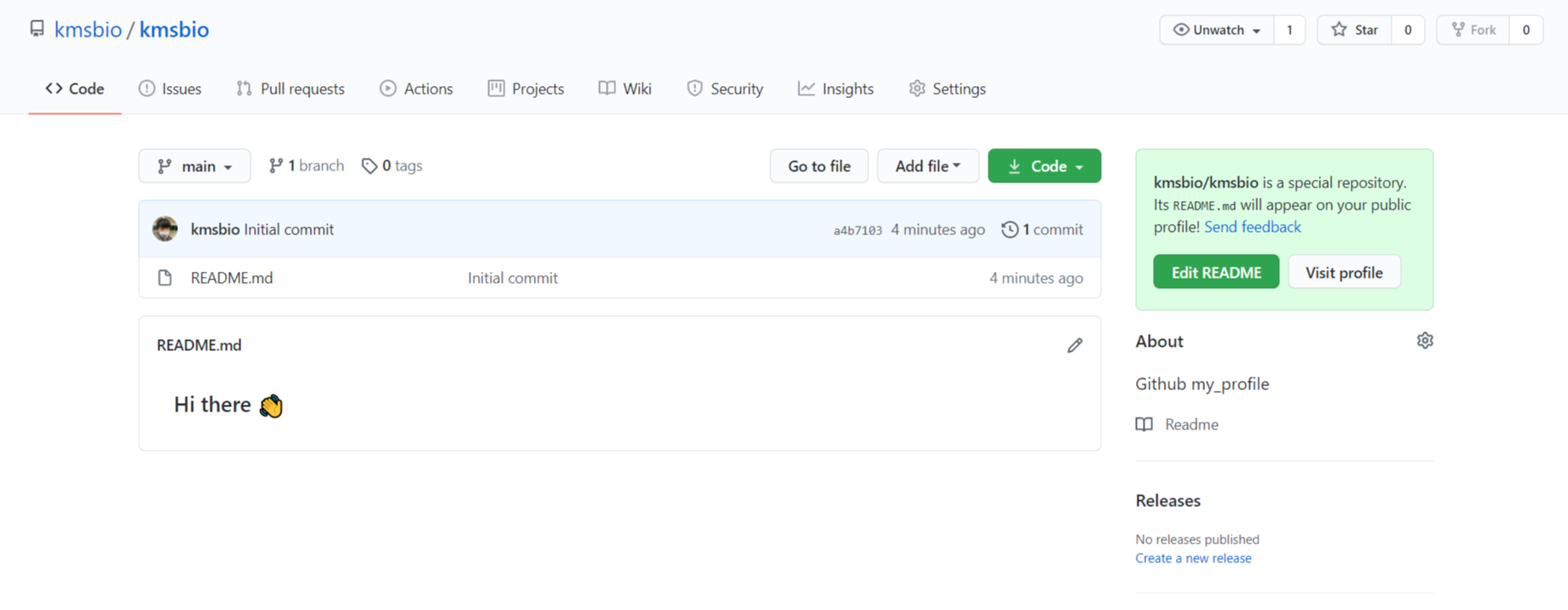Screen dimensions: 1568x610
Task: Edit README with the pencil icon
Action: tap(1075, 345)
